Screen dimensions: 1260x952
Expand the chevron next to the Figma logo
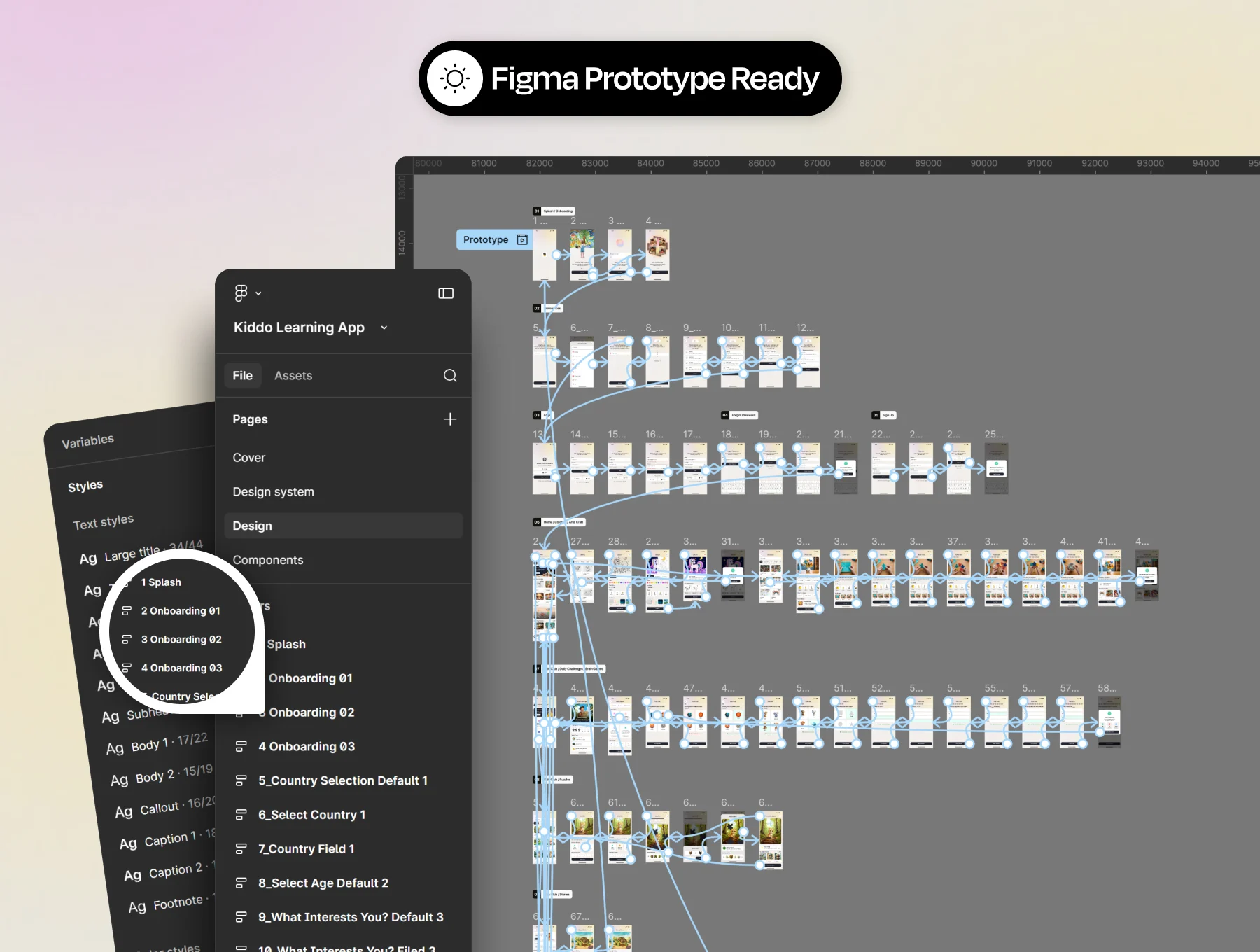pos(258,293)
